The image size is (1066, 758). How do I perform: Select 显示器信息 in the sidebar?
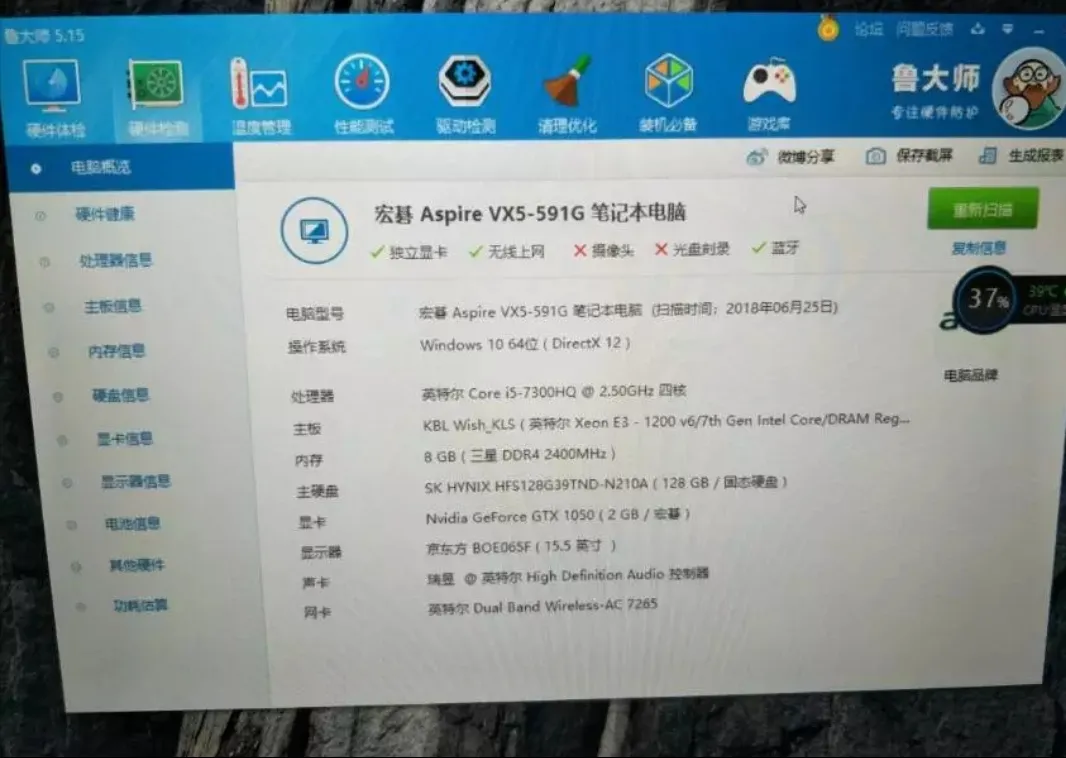click(135, 481)
